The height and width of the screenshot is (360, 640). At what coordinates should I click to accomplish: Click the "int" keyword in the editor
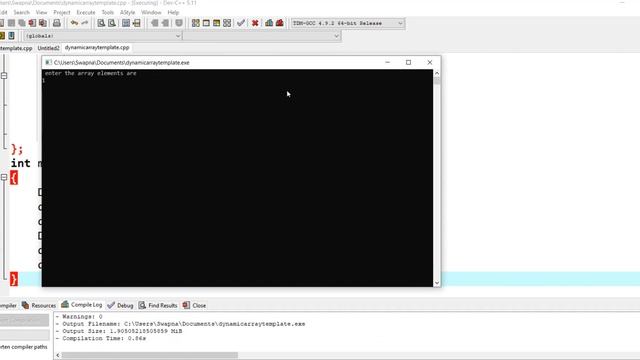click(x=20, y=163)
